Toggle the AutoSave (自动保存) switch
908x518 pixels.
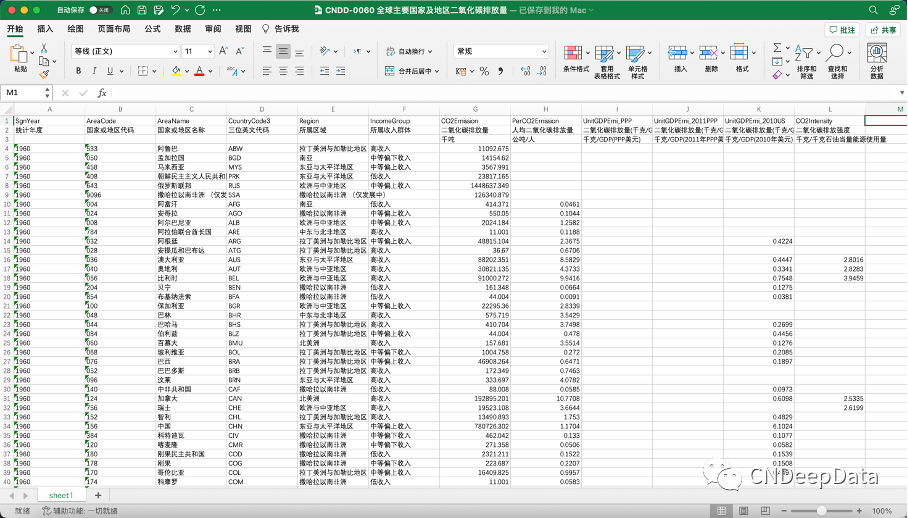tap(100, 10)
